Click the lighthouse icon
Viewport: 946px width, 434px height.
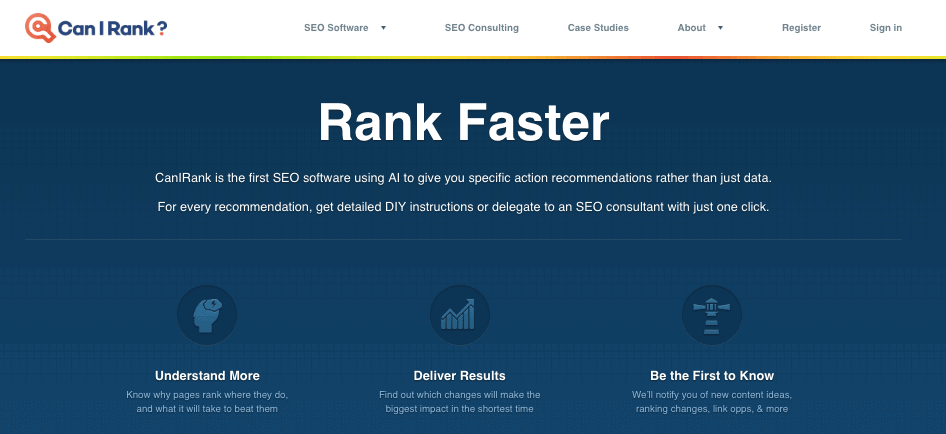711,314
